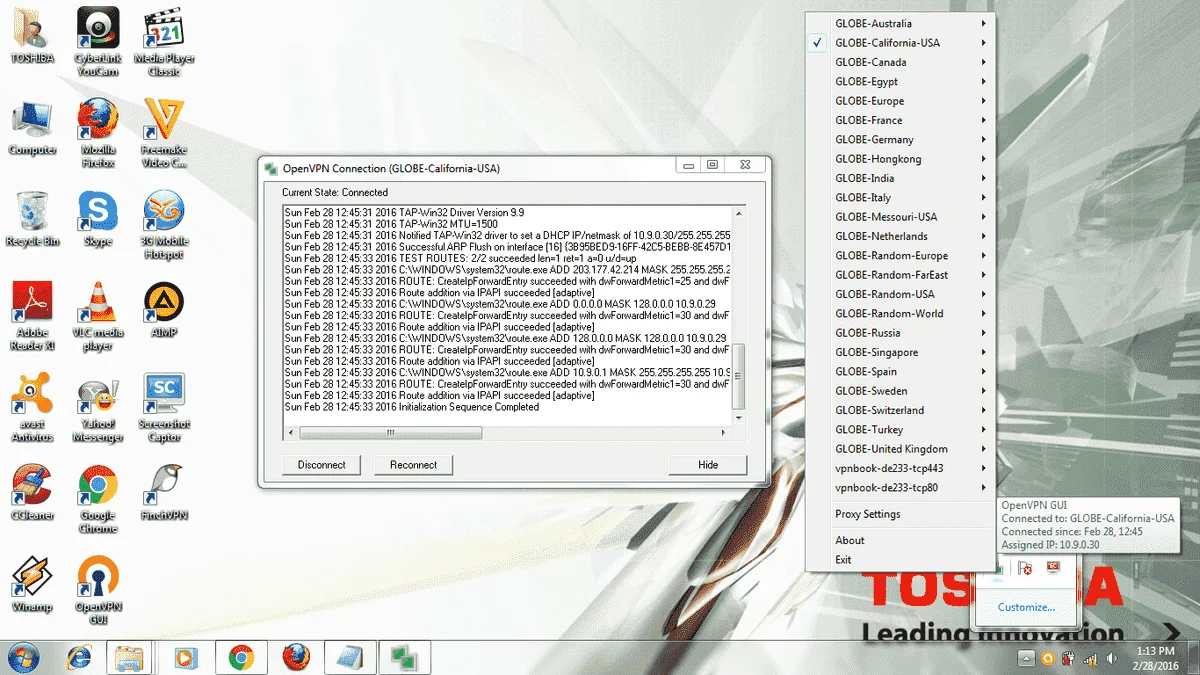The width and height of the screenshot is (1200, 675).
Task: Open avast Antivirus desktop icon
Action: (x=33, y=408)
